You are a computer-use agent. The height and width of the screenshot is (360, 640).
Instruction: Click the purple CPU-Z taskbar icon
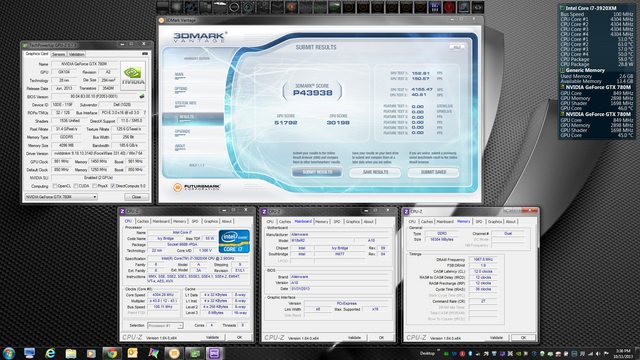click(x=214, y=353)
